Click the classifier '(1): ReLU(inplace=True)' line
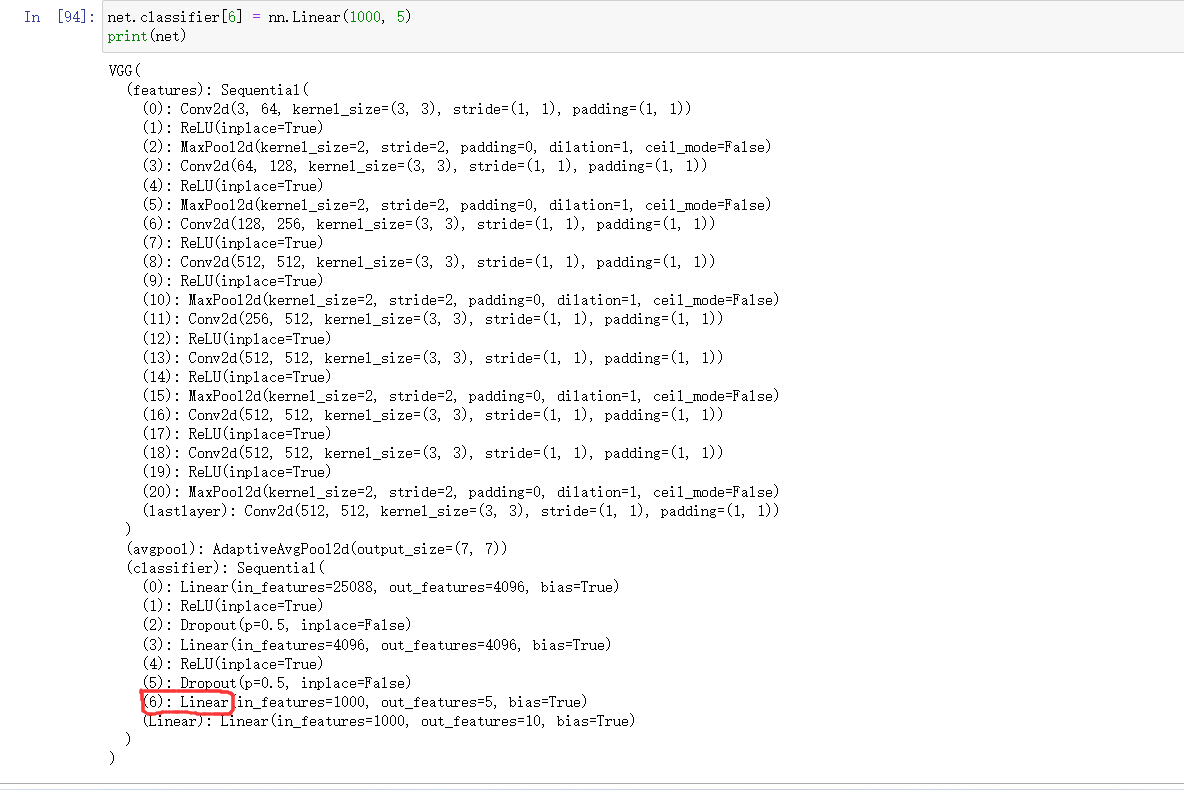This screenshot has height=790, width=1184. coord(233,606)
